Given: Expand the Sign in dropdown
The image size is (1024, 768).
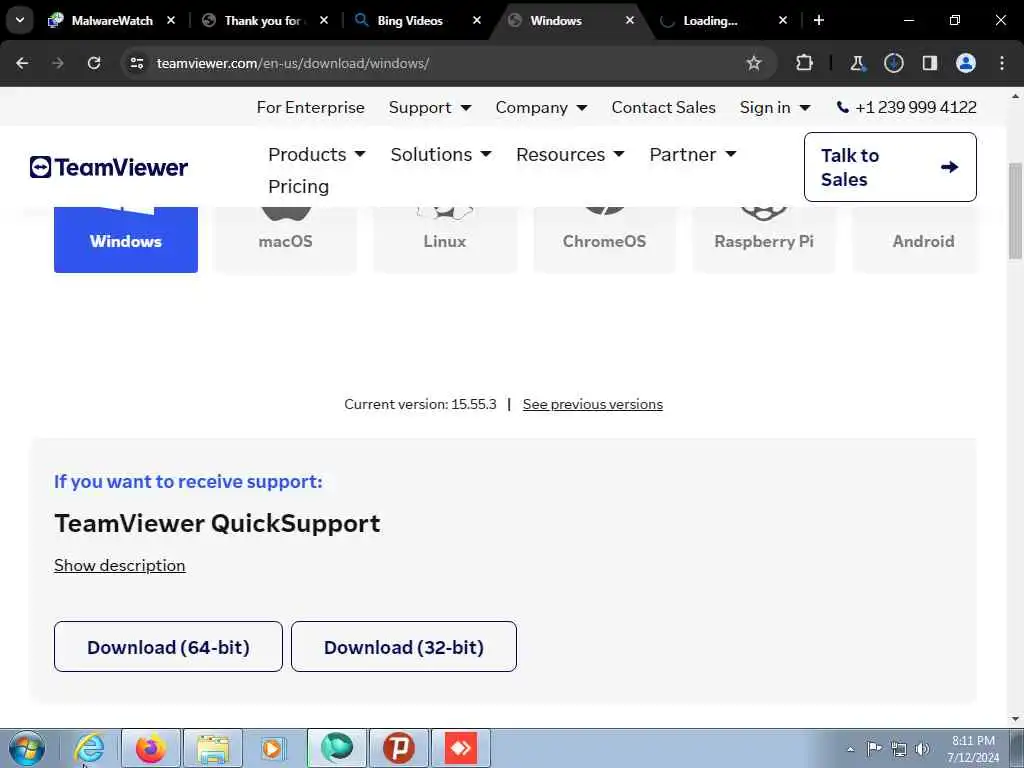Looking at the screenshot, I should [x=775, y=107].
